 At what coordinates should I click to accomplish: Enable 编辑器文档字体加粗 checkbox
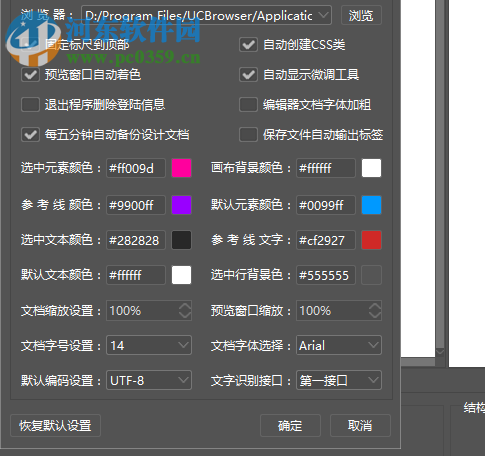[x=248, y=105]
